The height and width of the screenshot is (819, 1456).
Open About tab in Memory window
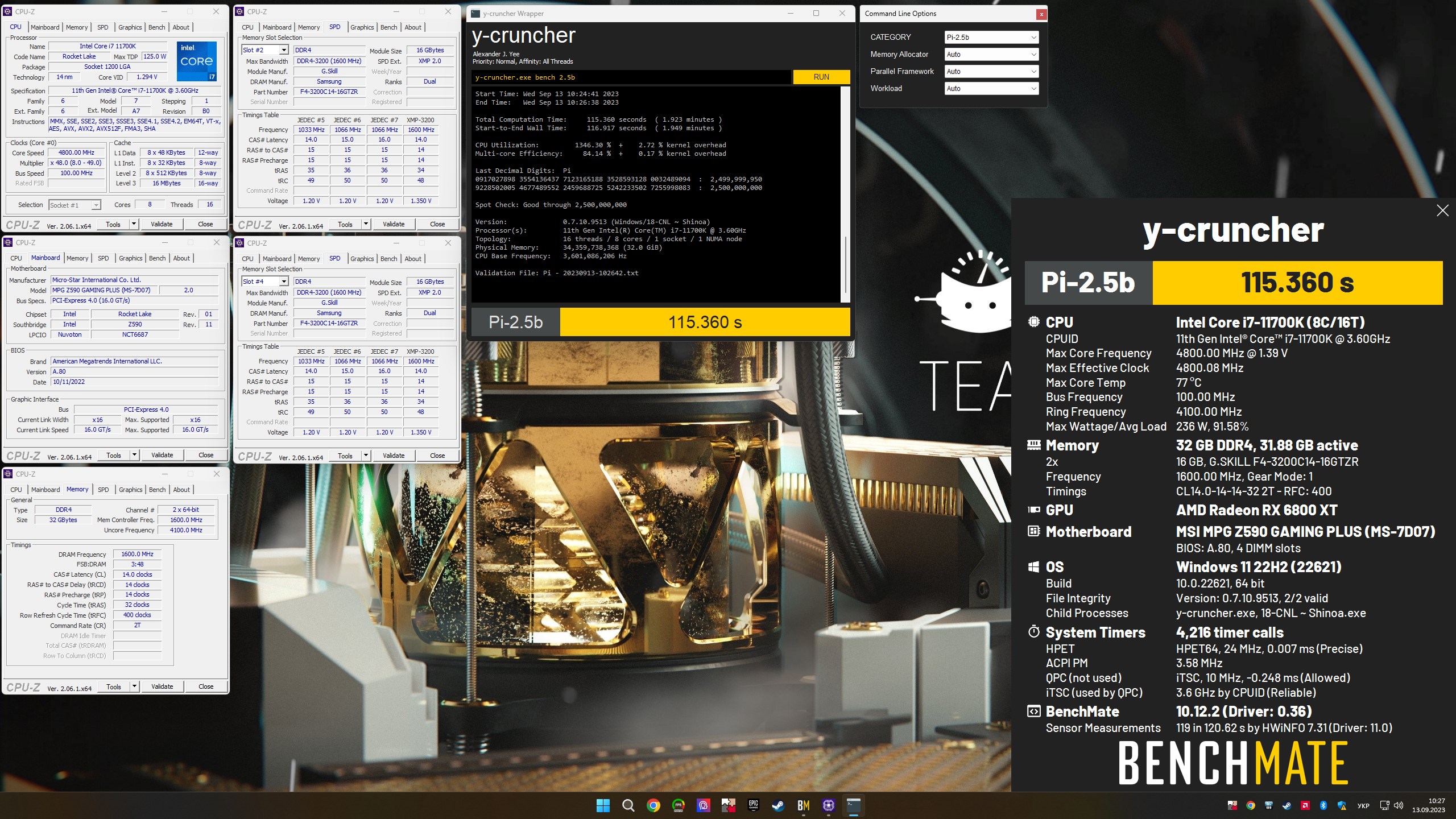(181, 490)
